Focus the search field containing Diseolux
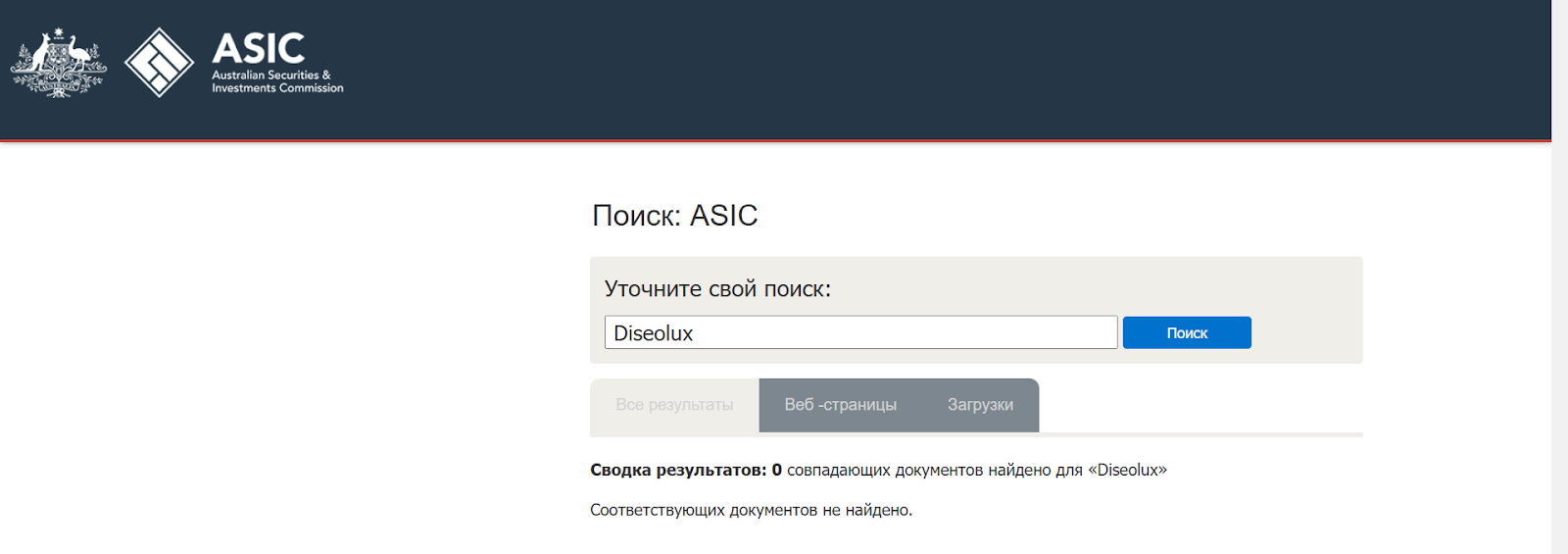This screenshot has height=554, width=1568. [x=860, y=332]
